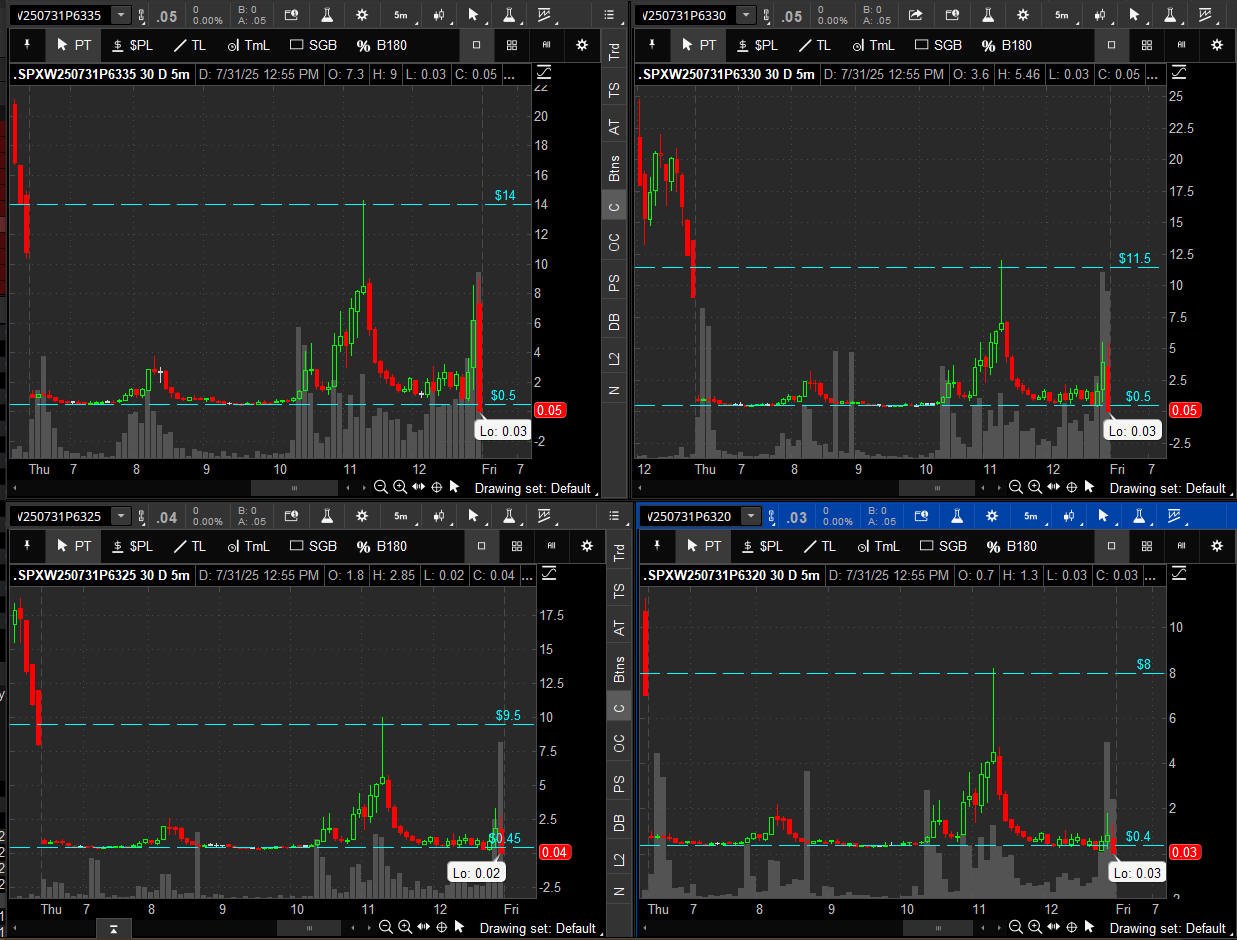Toggle the four-square grid view in P6325 drawing bar

pyautogui.click(x=516, y=546)
